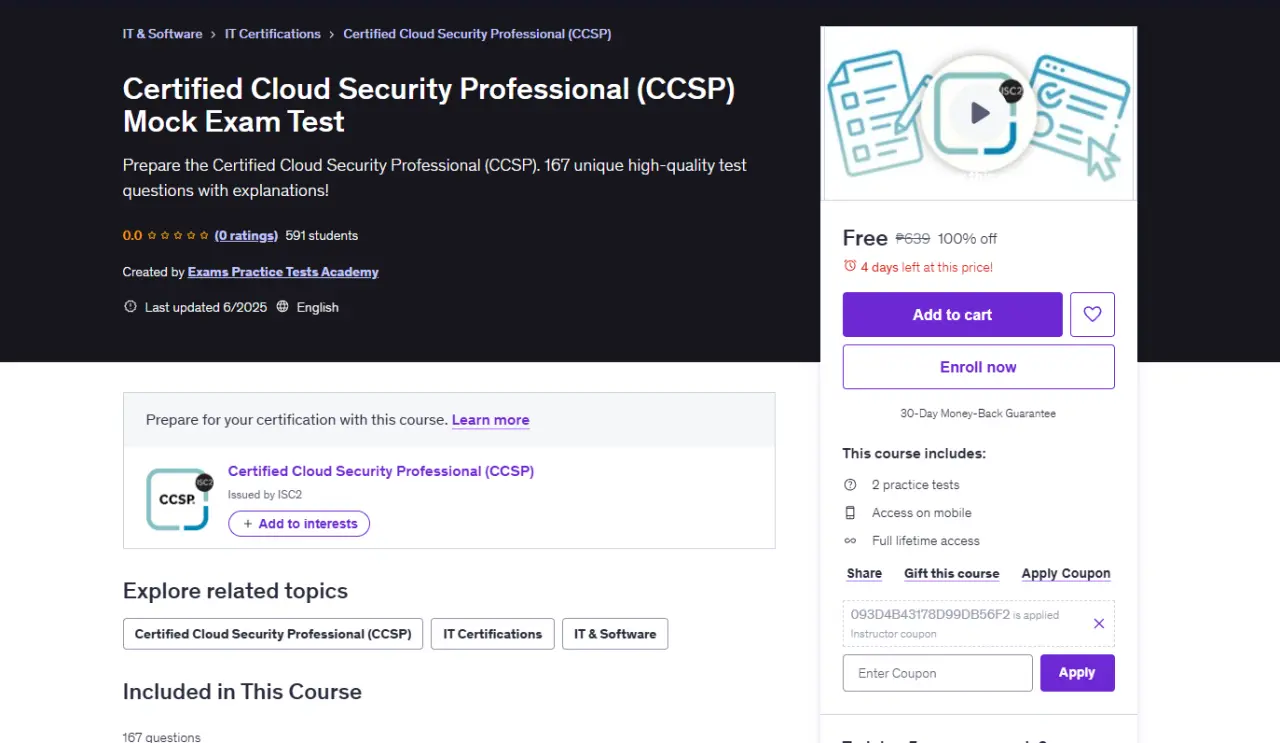Screen dimensions: 1280x743
Task: Open the Gift this course link
Action: pos(952,574)
